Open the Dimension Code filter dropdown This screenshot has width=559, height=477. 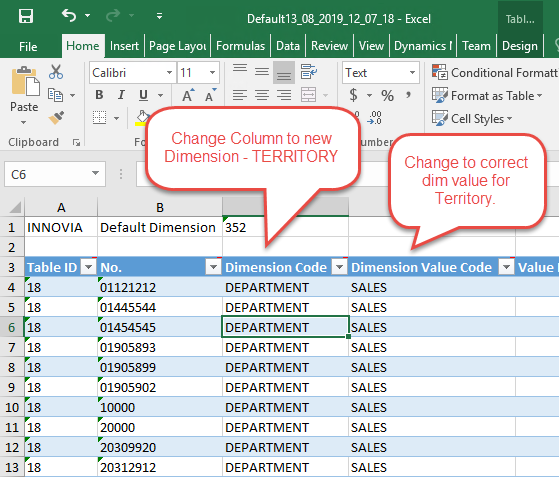point(339,267)
